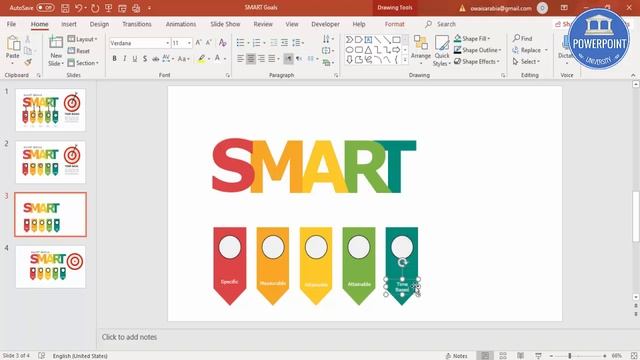The image size is (640, 360).
Task: Toggle Notes pane in status bar
Action: click(457, 356)
